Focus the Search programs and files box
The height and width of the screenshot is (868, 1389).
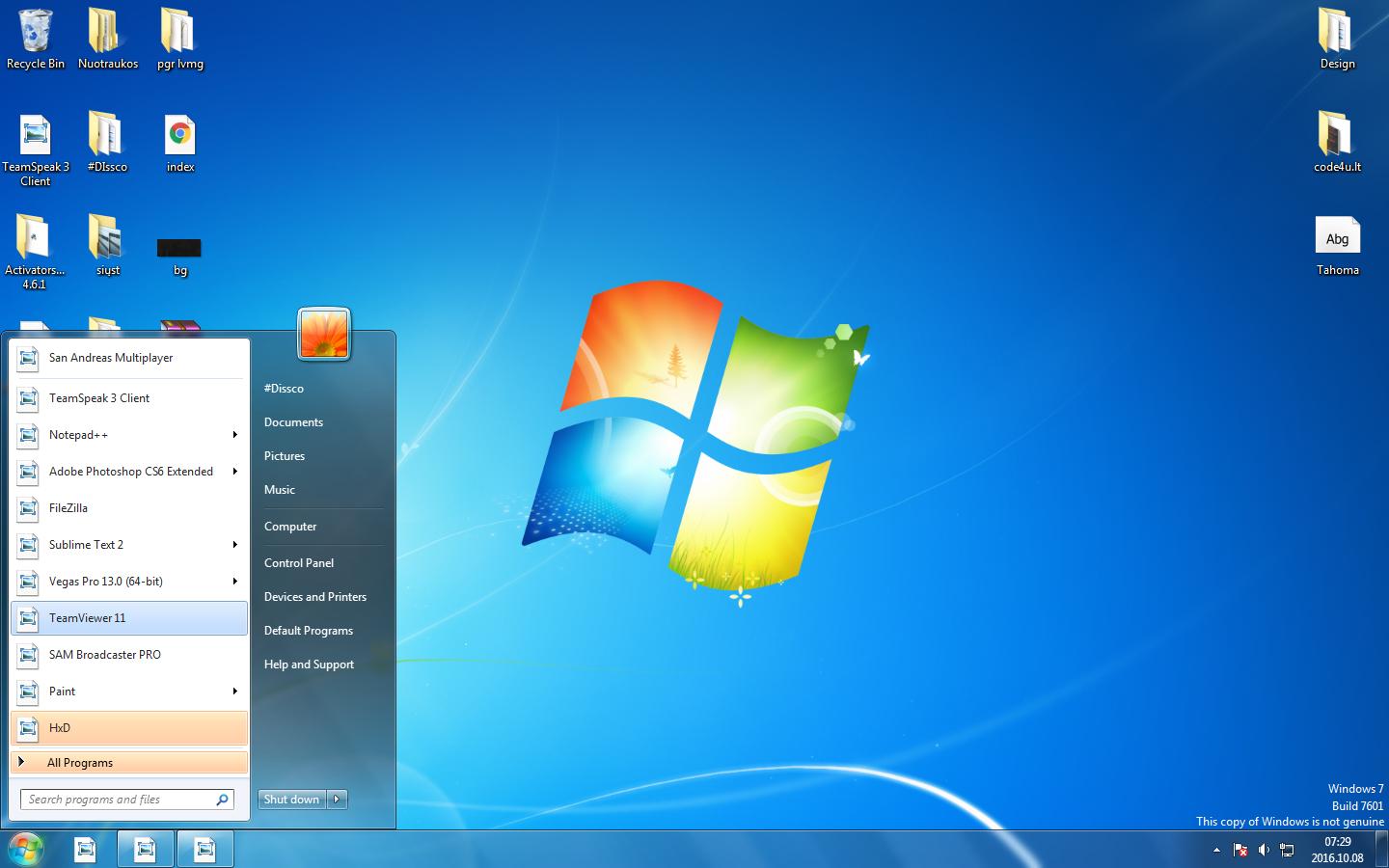pyautogui.click(x=127, y=800)
